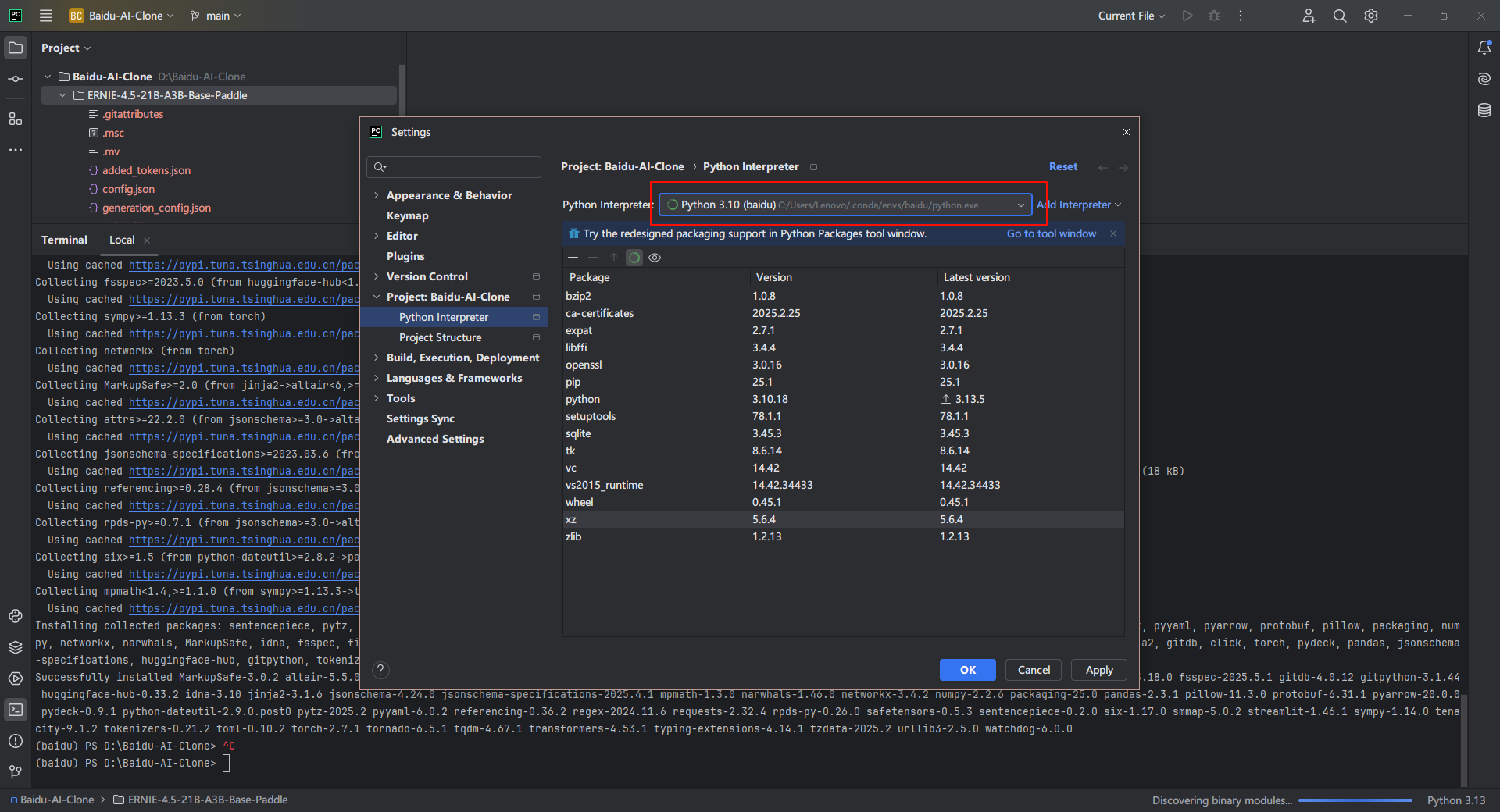Collapse ERNIE-4.5-21B-A3B-Base-Paddle folder
This screenshot has height=812, width=1500.
[62, 95]
